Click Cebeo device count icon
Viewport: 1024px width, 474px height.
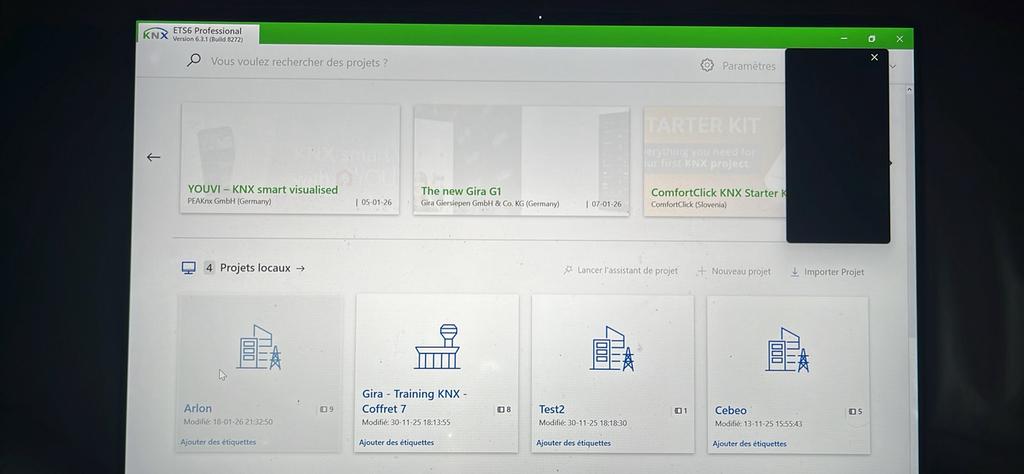pos(852,411)
